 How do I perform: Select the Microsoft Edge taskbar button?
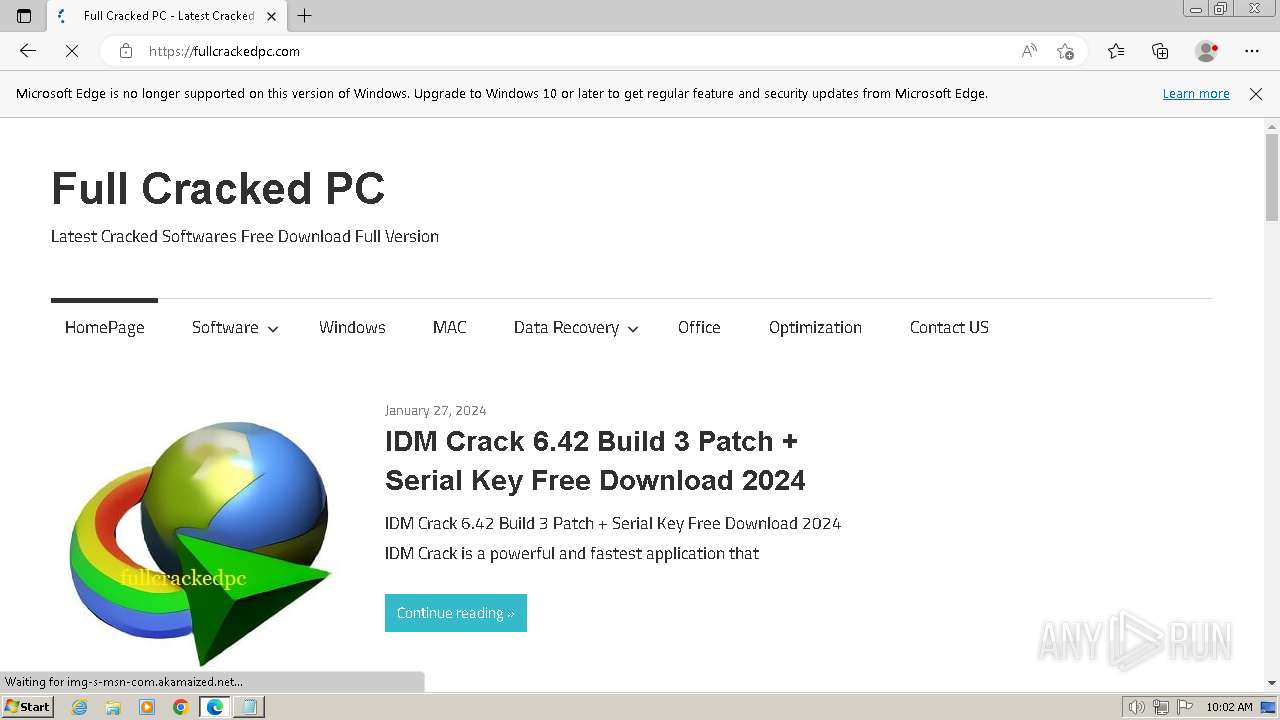[214, 707]
